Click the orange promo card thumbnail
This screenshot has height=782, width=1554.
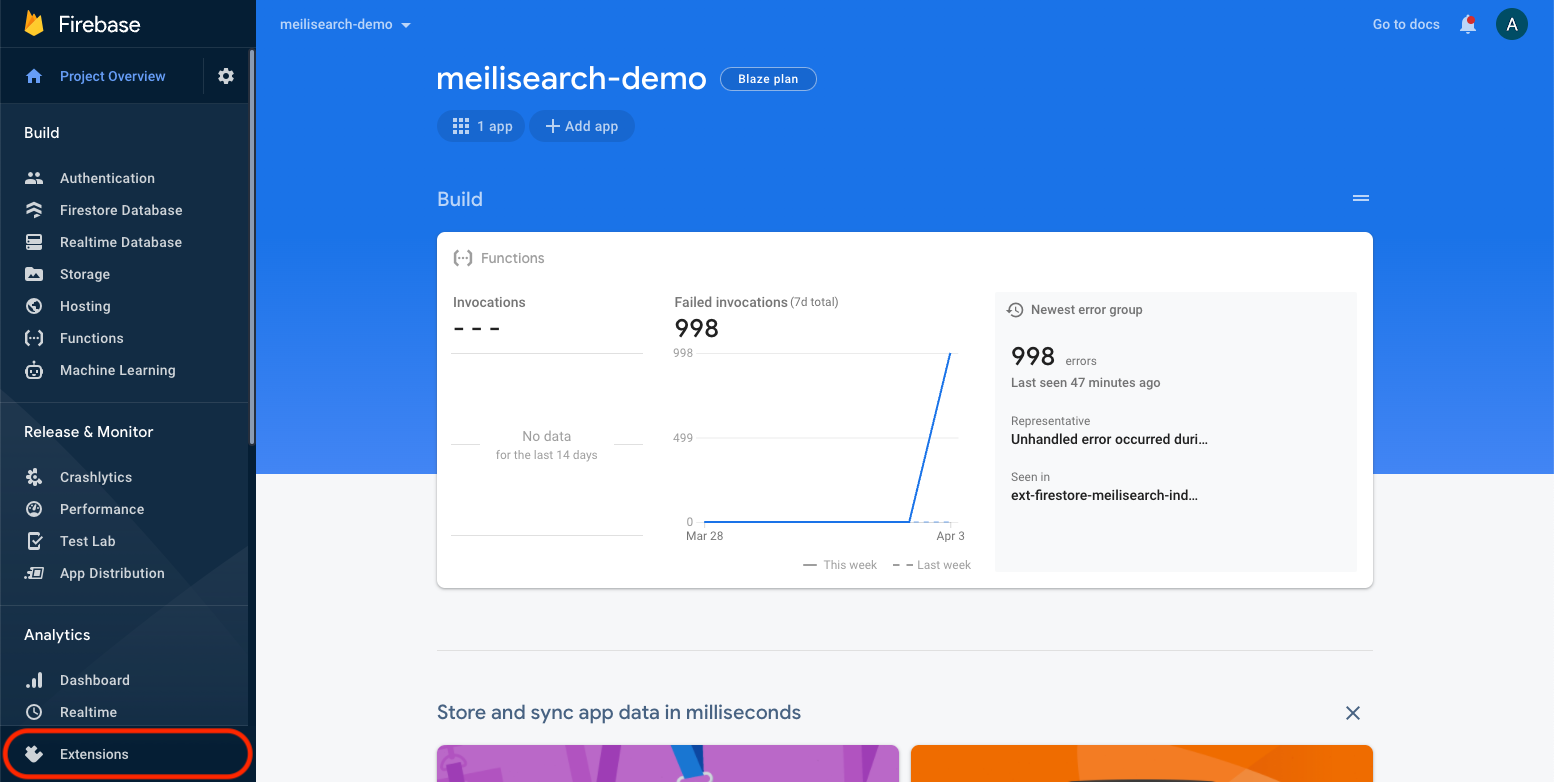[x=1142, y=763]
